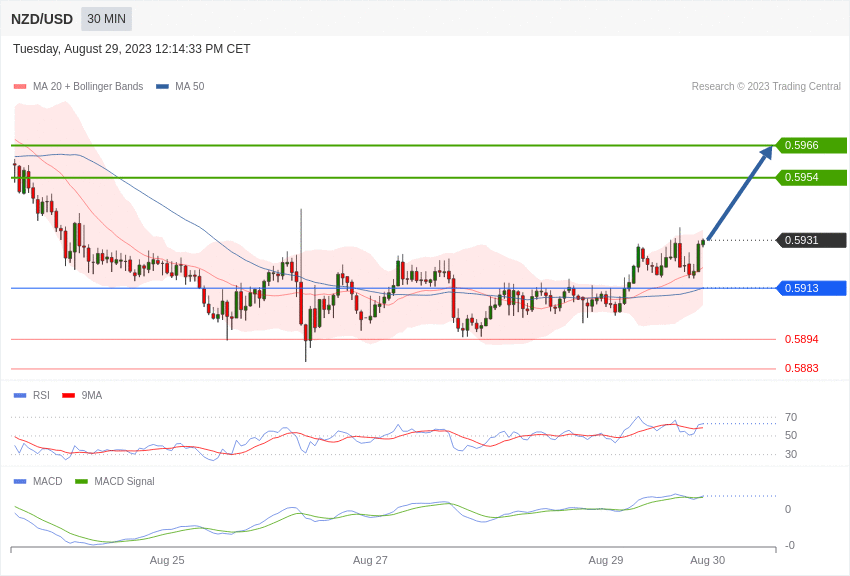Click the Research © 2023 Trading Central credit
The width and height of the screenshot is (850, 576).
point(766,87)
